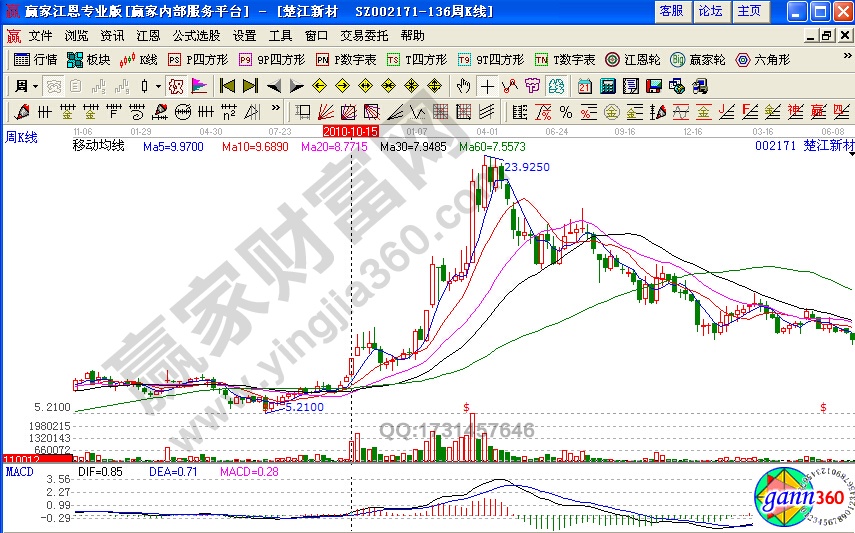Toggle the crosshair cursor tool
Screen dimensions: 855x533
487,85
